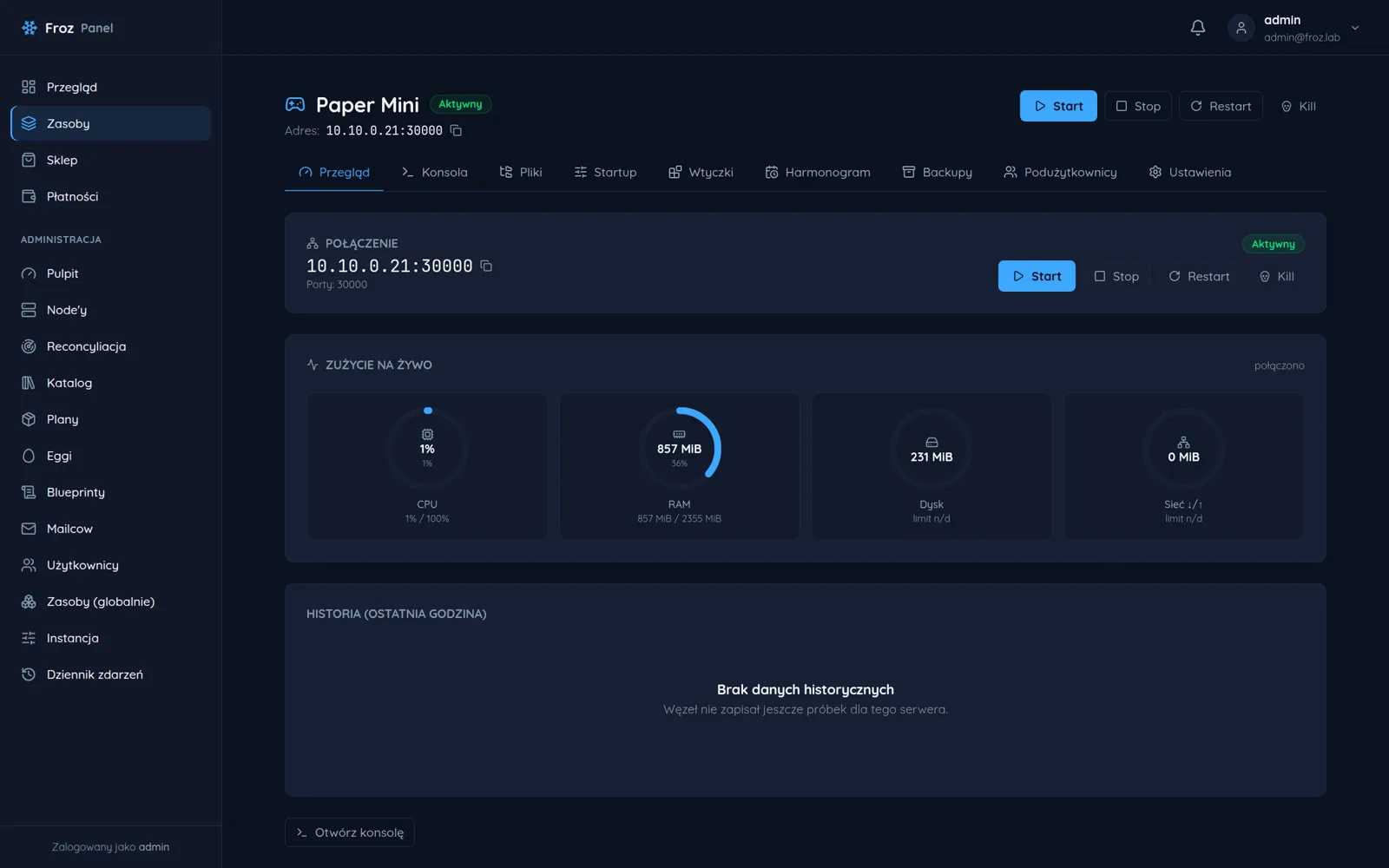
Task: Open Zasoby in the sidebar
Action: pos(111,123)
